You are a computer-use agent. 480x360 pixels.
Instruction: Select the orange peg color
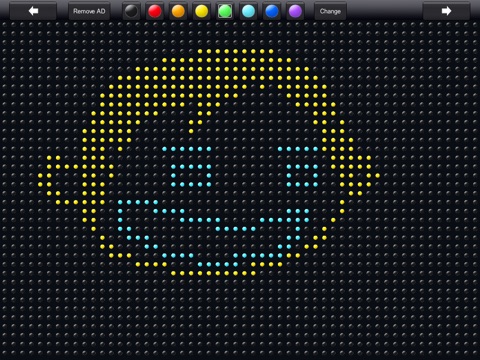click(x=178, y=11)
